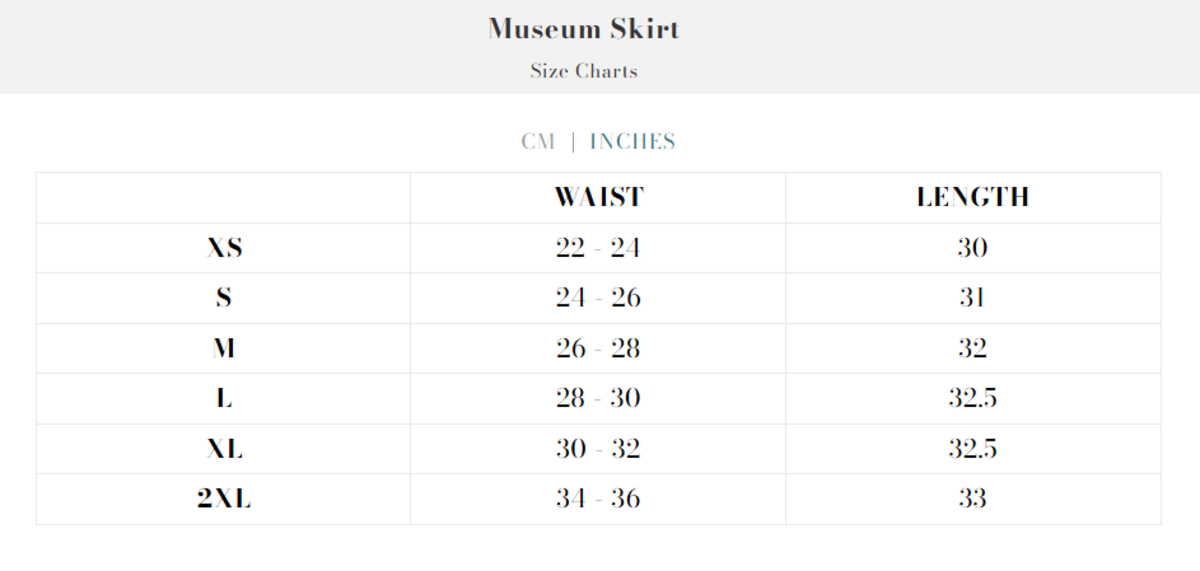Select the LENGTH column header
The image size is (1200, 571).
972,197
